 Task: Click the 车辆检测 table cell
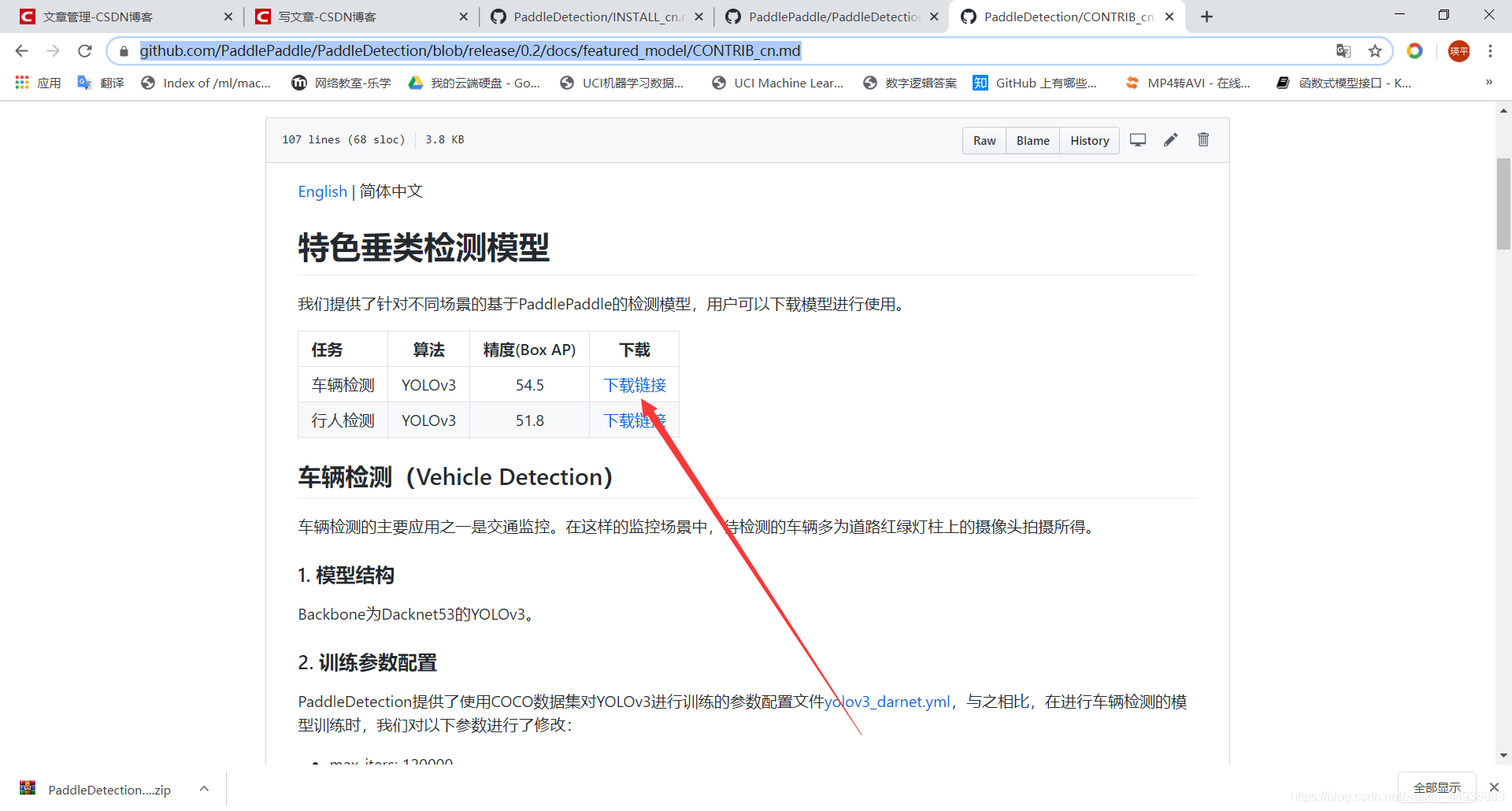pyautogui.click(x=343, y=385)
